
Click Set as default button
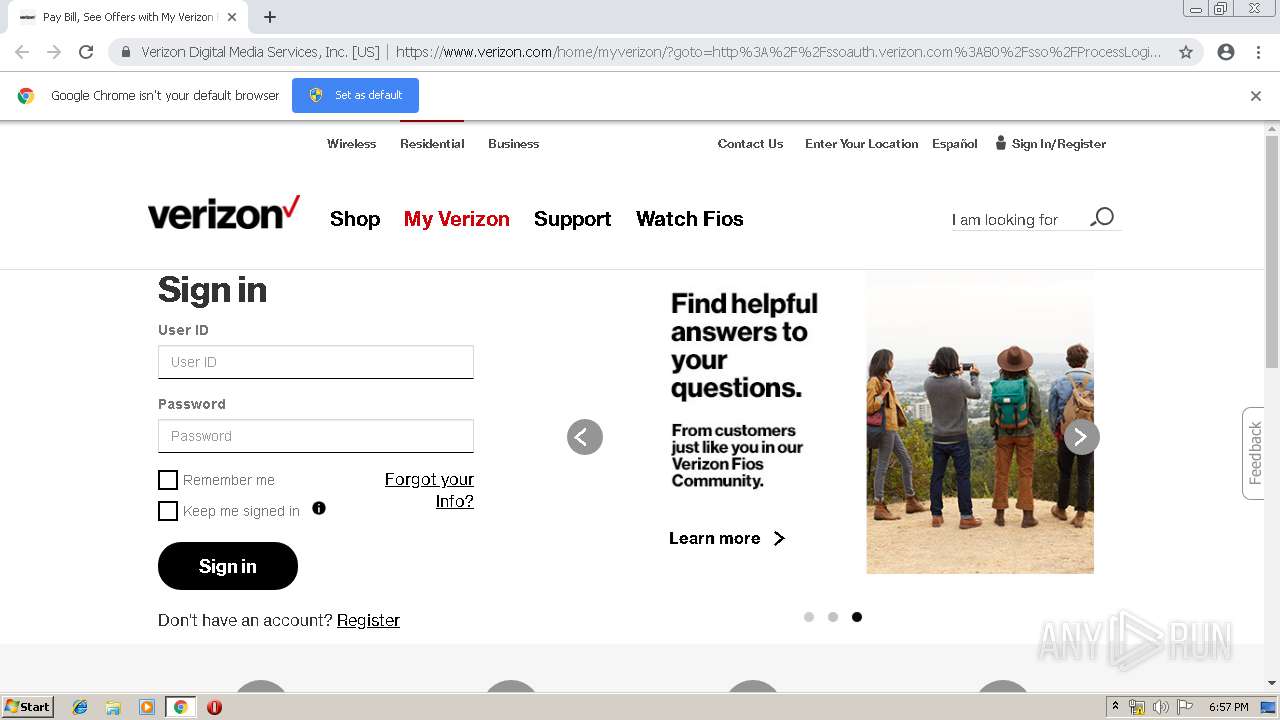pos(355,95)
